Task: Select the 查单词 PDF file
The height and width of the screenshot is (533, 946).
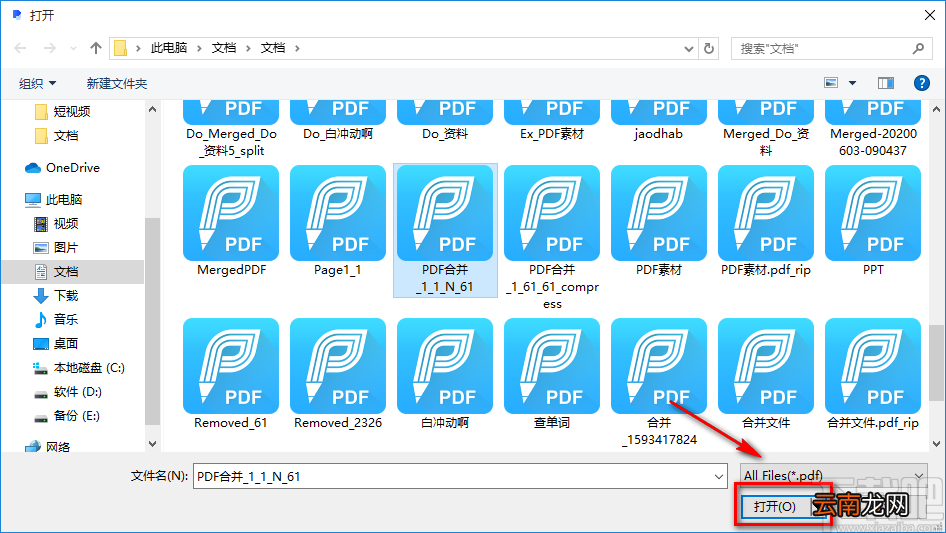Action: pos(552,366)
